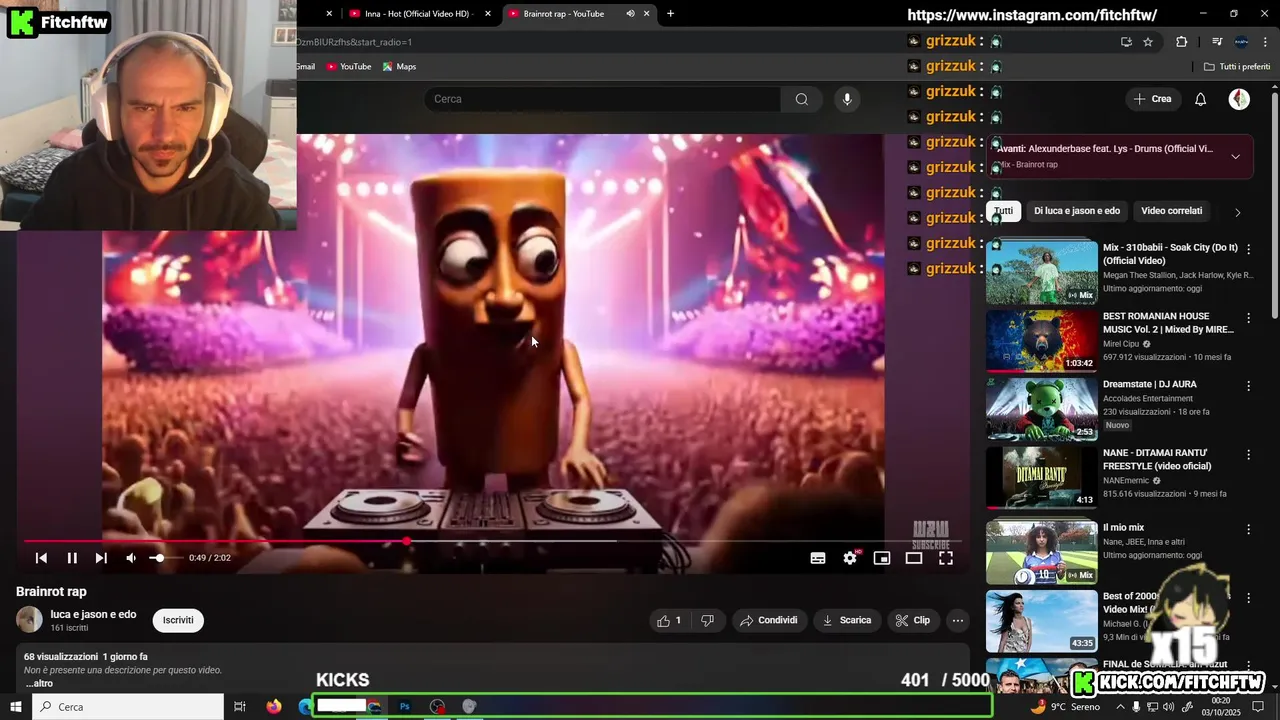Mute the video player volume
The width and height of the screenshot is (1280, 720).
131,558
